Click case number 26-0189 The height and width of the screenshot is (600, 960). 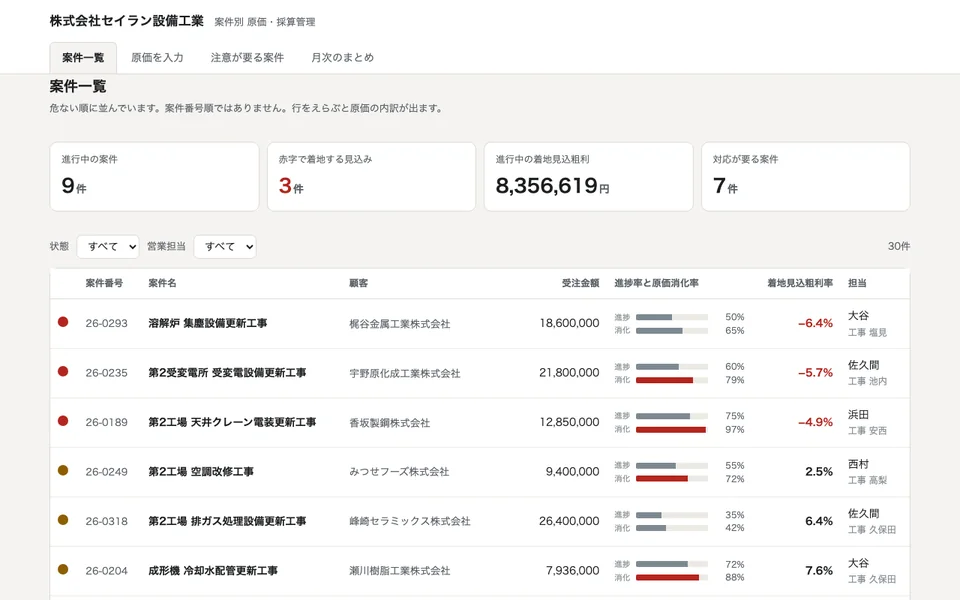point(107,422)
